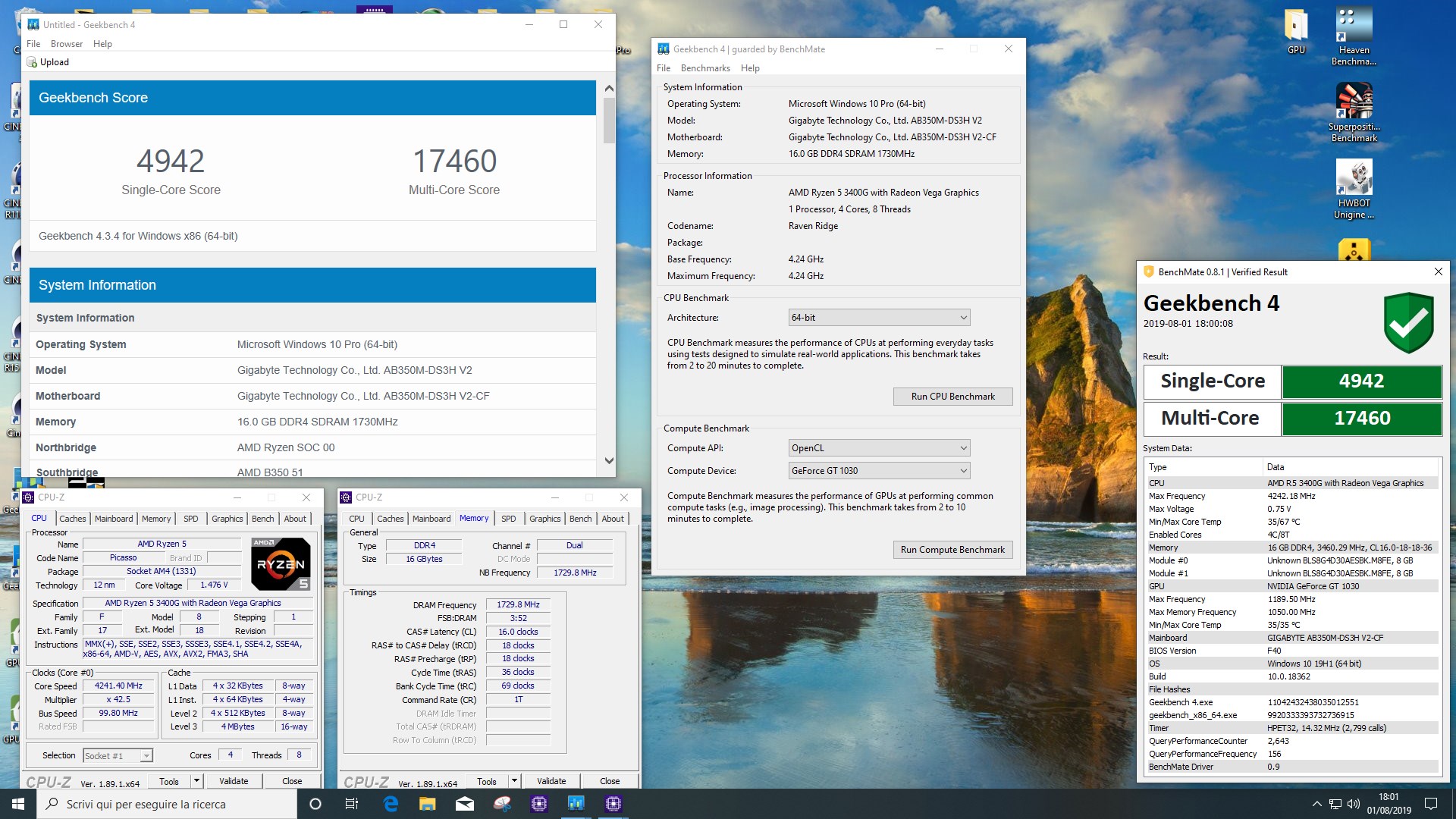Viewport: 1456px width, 819px height.
Task: Open the network status tray icon
Action: click(x=1335, y=804)
